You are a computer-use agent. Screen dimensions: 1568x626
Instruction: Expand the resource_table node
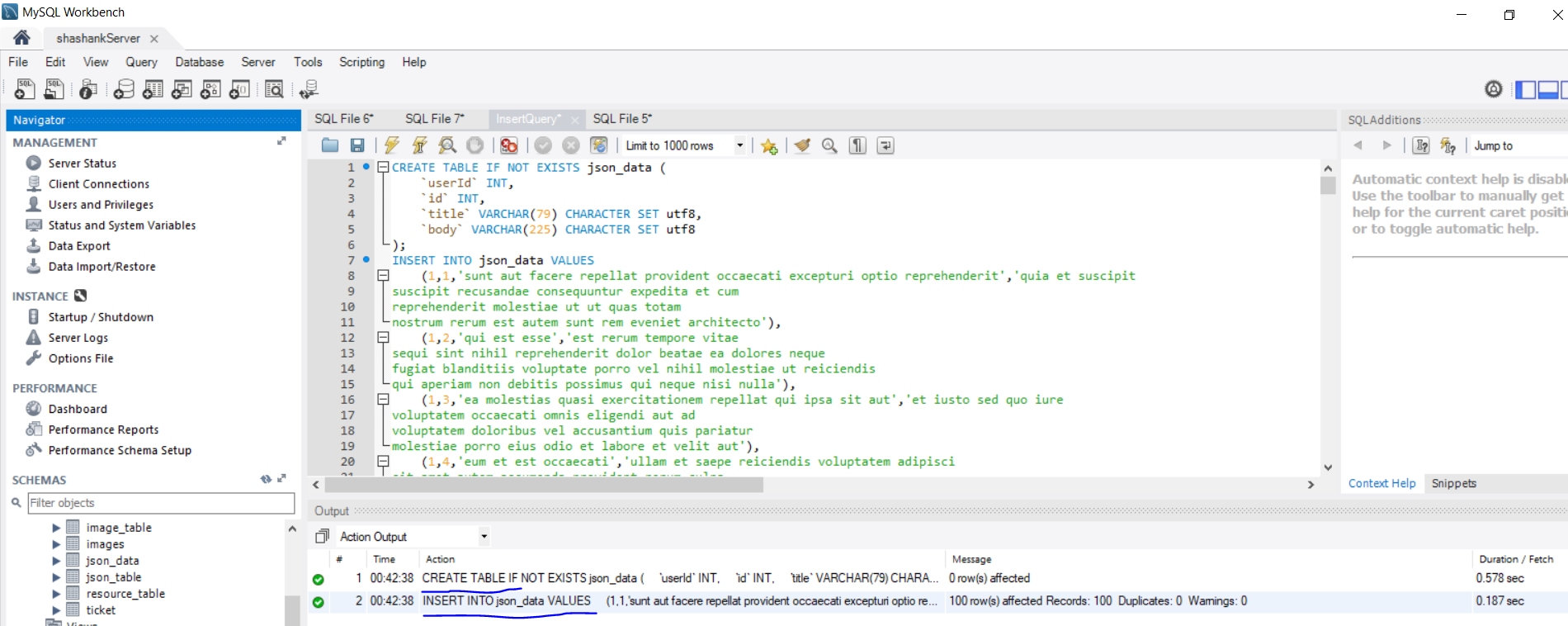tap(56, 594)
